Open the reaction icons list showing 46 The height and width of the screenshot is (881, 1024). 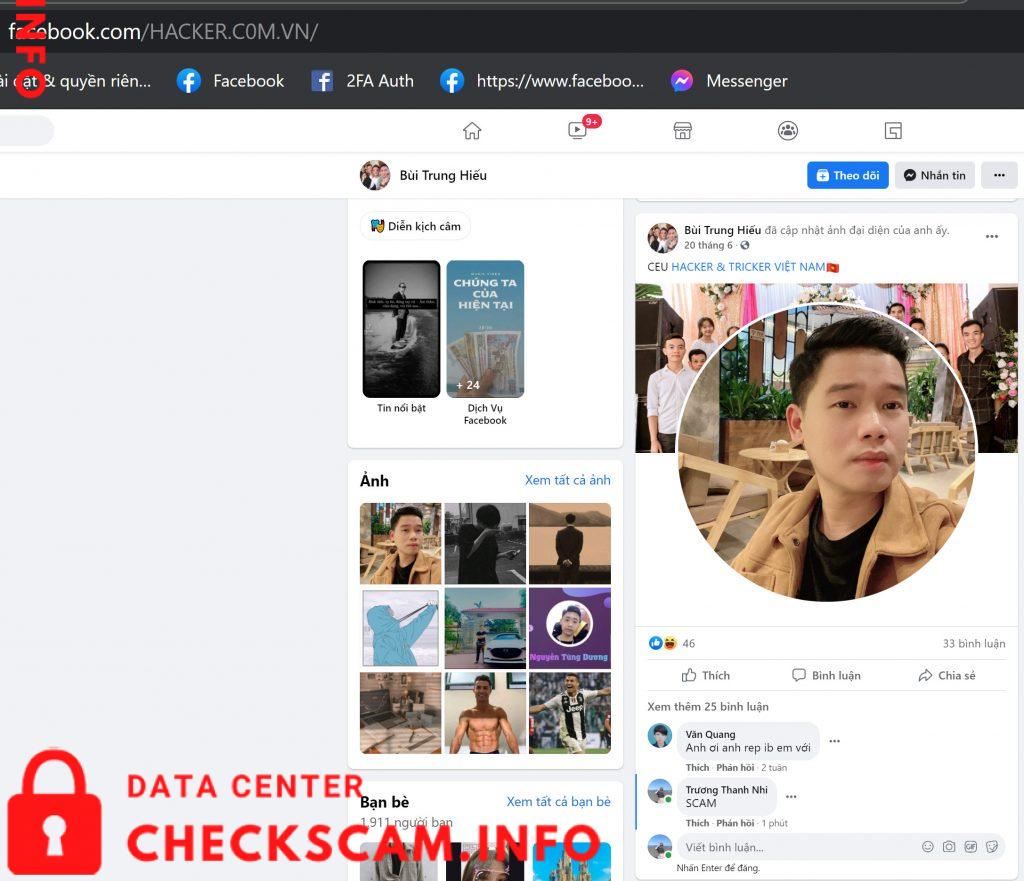671,643
